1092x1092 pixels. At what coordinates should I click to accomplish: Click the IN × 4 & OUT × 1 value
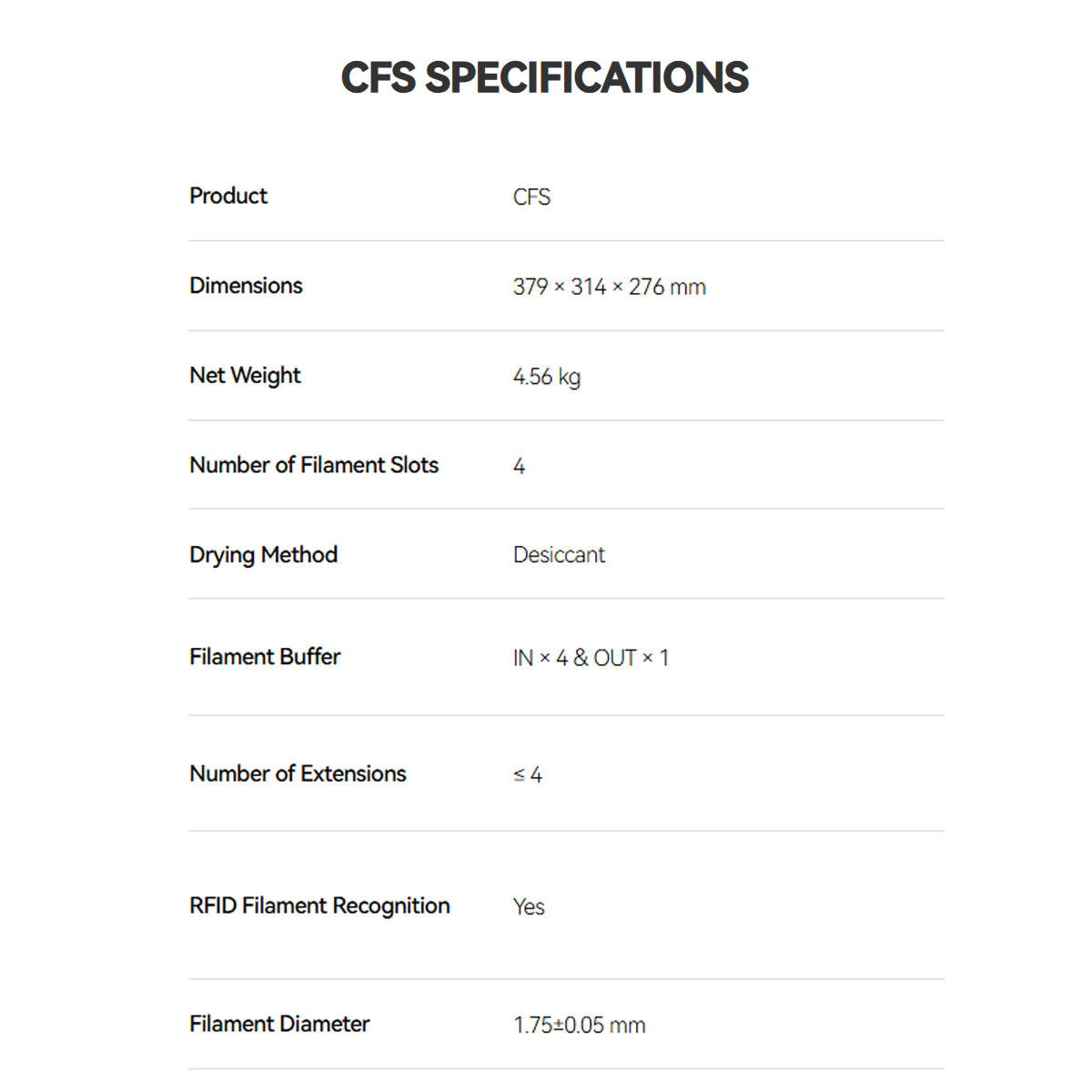point(591,658)
